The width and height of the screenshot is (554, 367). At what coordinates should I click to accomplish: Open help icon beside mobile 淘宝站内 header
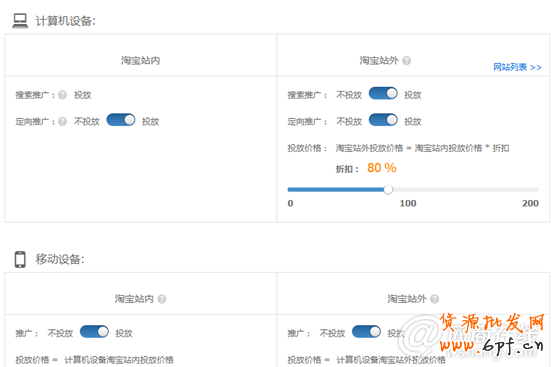[162, 299]
